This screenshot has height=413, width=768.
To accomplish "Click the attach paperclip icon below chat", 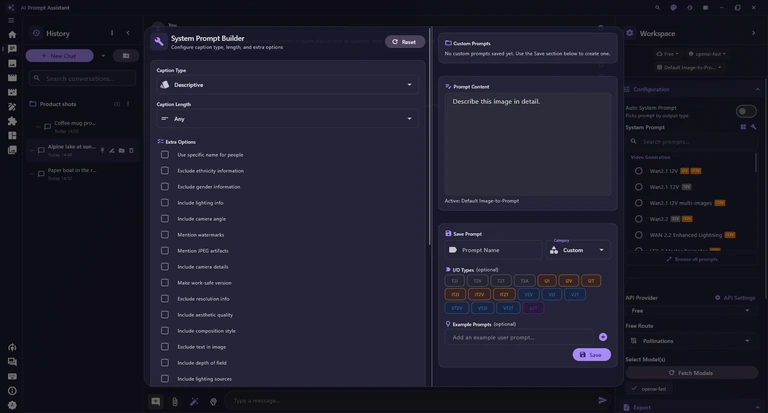I will click(175, 401).
